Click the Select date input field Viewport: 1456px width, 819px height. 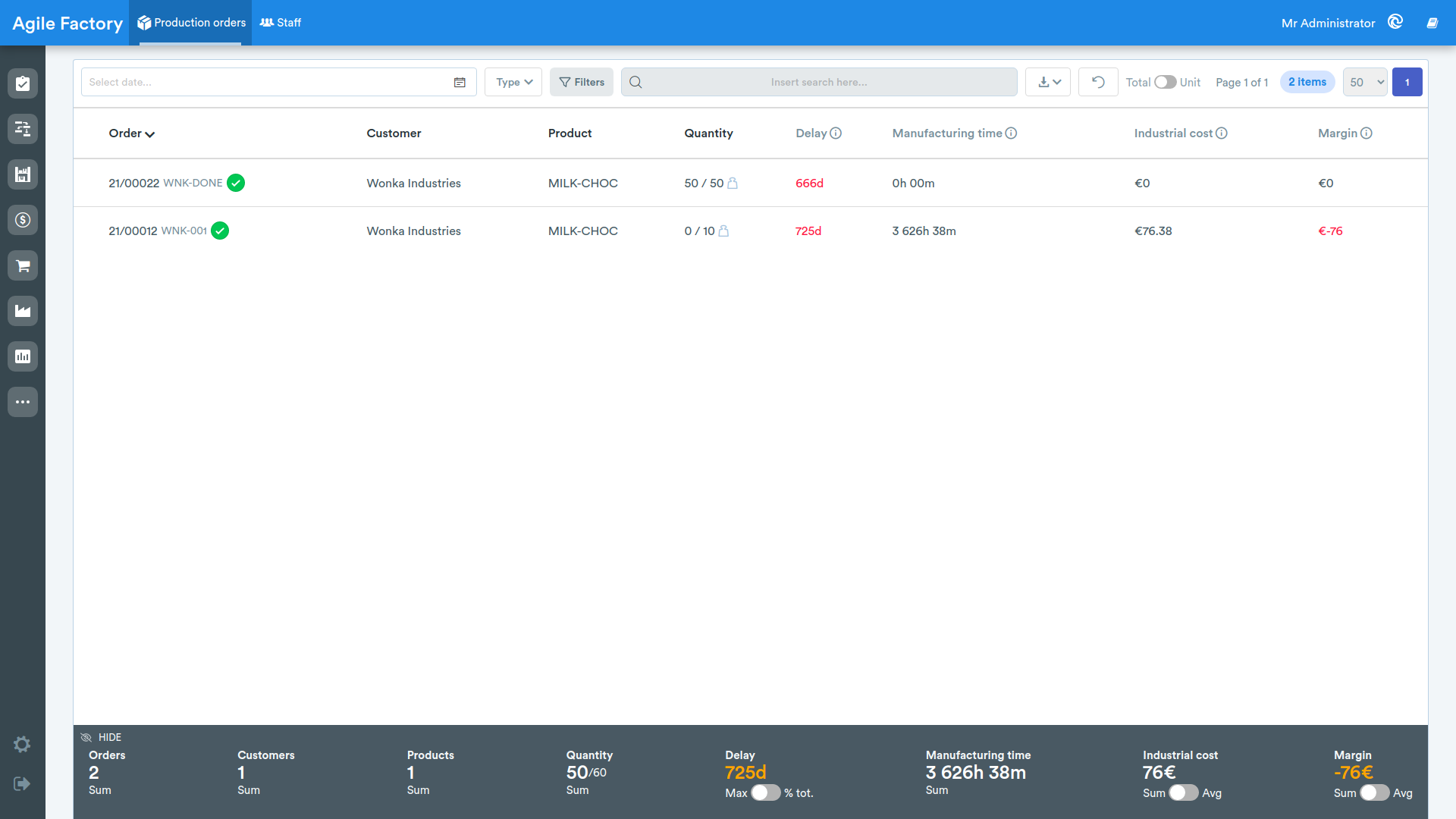click(279, 82)
